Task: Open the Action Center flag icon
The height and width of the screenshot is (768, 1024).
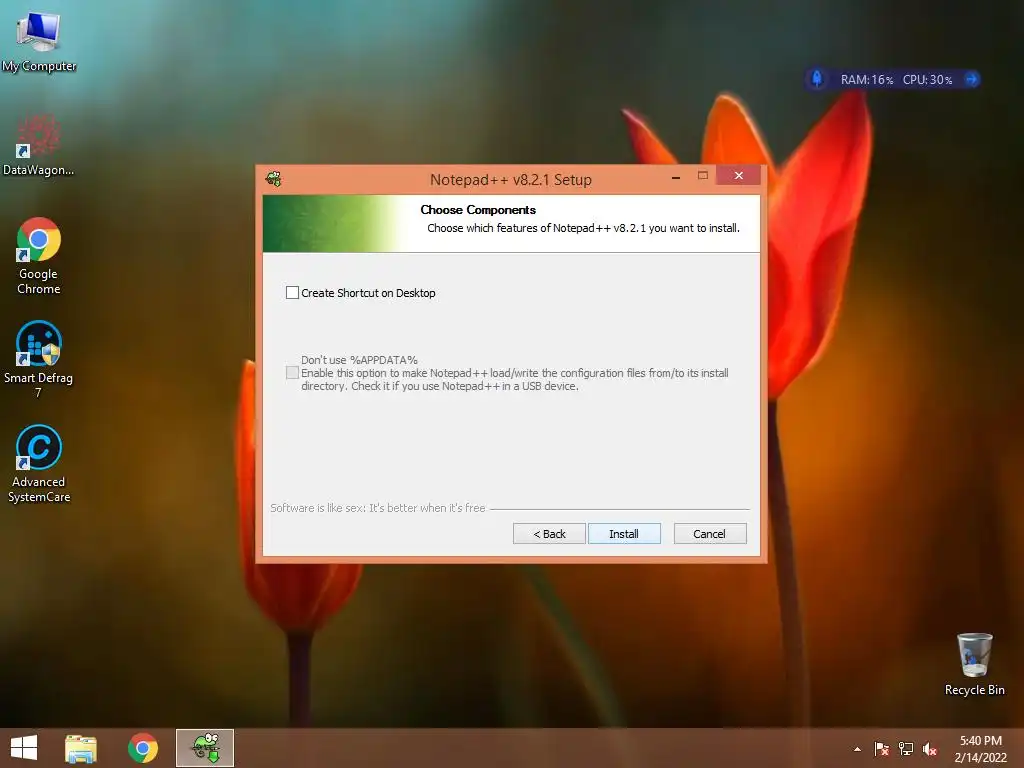Action: click(x=882, y=749)
